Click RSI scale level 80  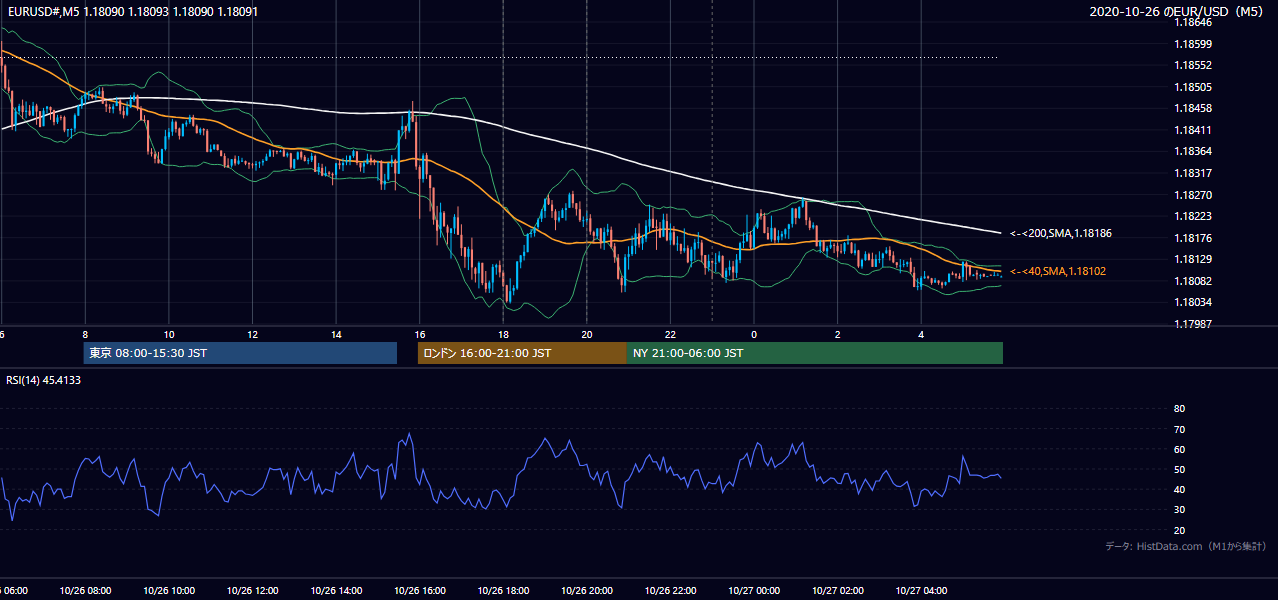tap(1179, 409)
